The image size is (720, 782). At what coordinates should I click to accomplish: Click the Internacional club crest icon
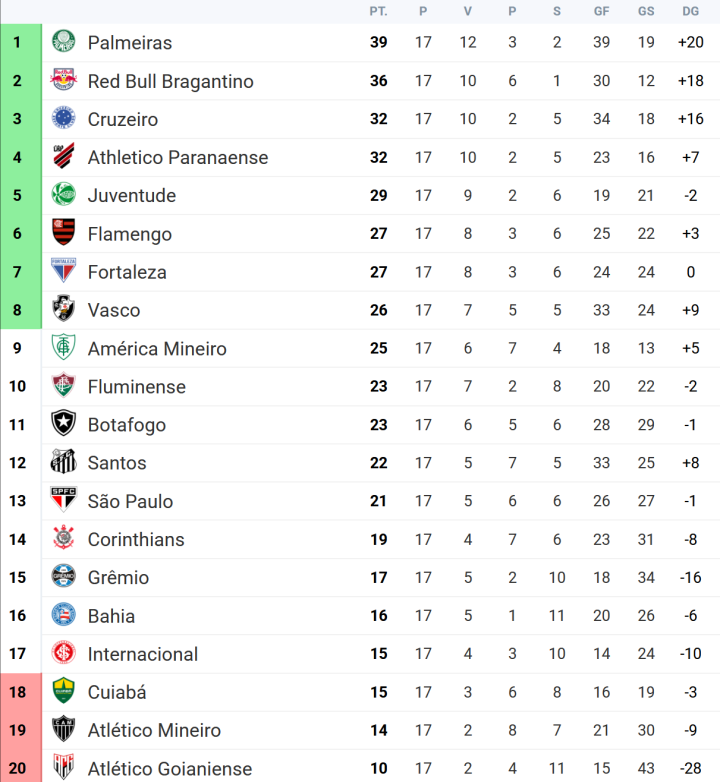[63, 654]
